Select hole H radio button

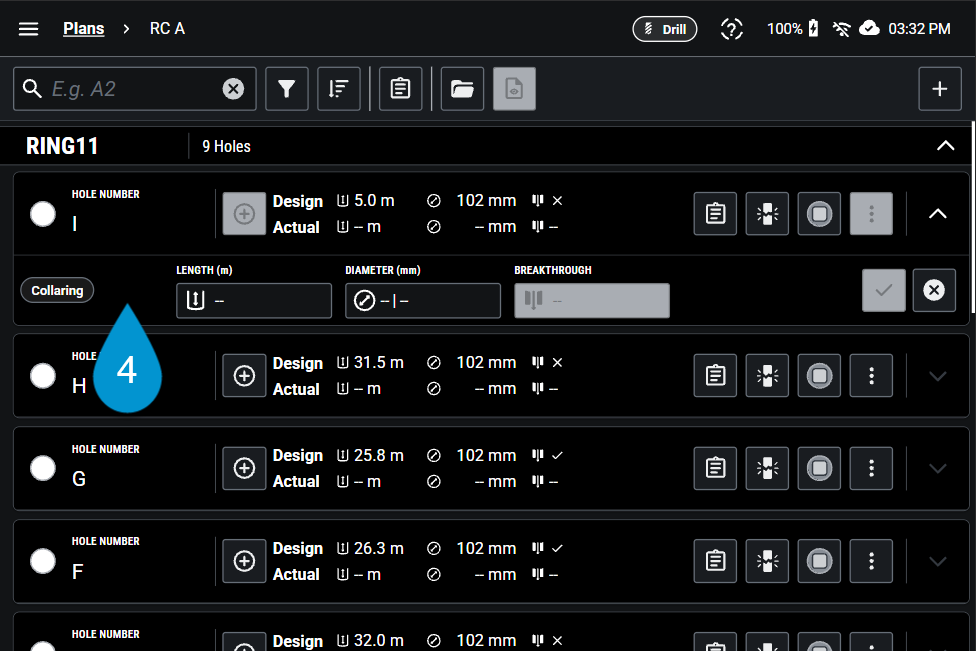pos(43,376)
